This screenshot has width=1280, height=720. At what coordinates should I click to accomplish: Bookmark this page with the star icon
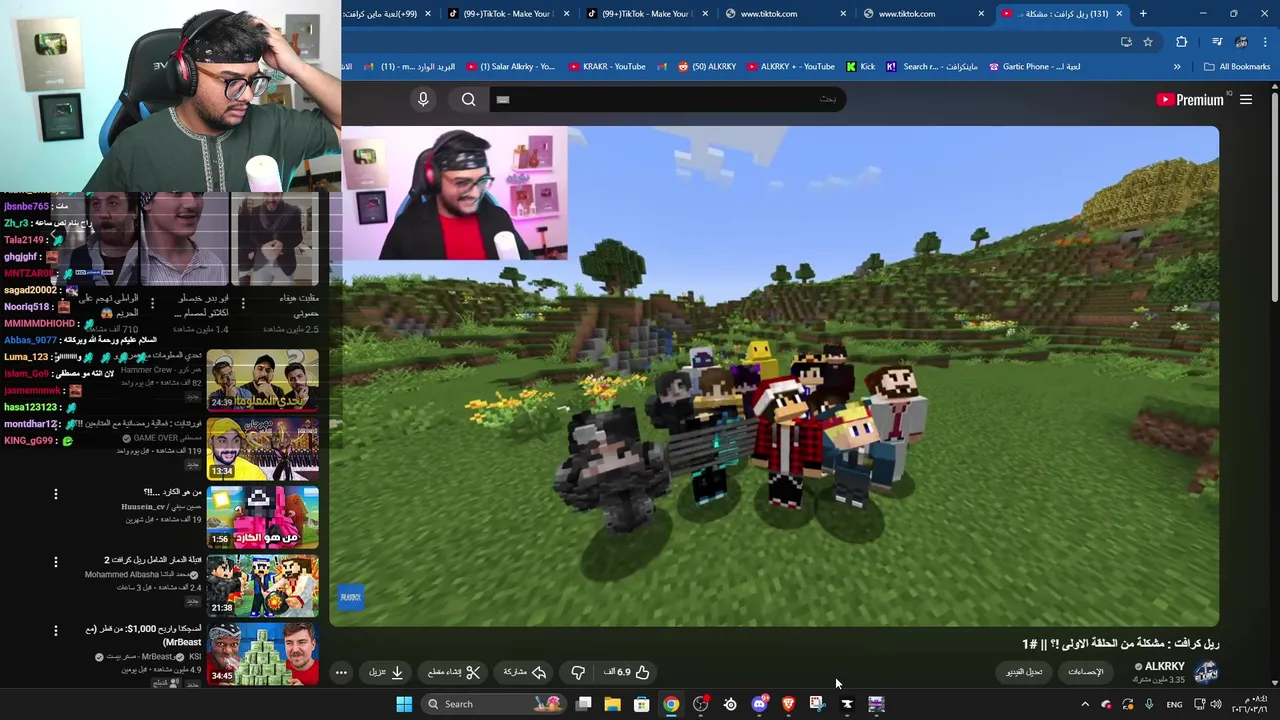(x=1148, y=42)
